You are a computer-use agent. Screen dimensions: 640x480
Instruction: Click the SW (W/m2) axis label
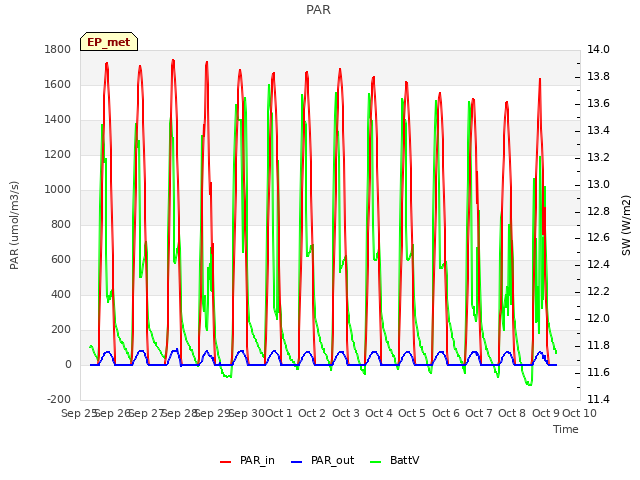tap(626, 225)
